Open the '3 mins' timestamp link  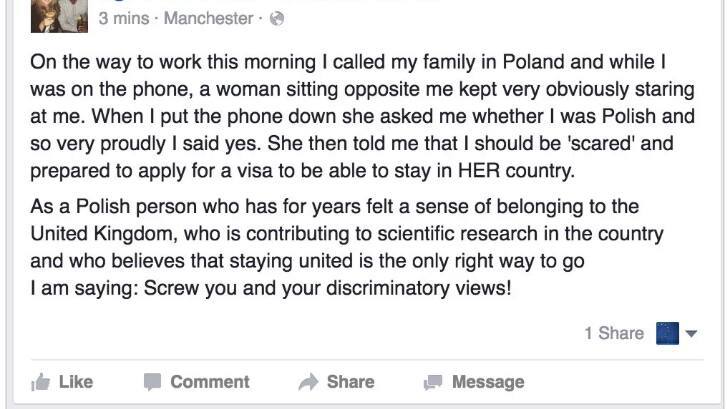[x=124, y=19]
